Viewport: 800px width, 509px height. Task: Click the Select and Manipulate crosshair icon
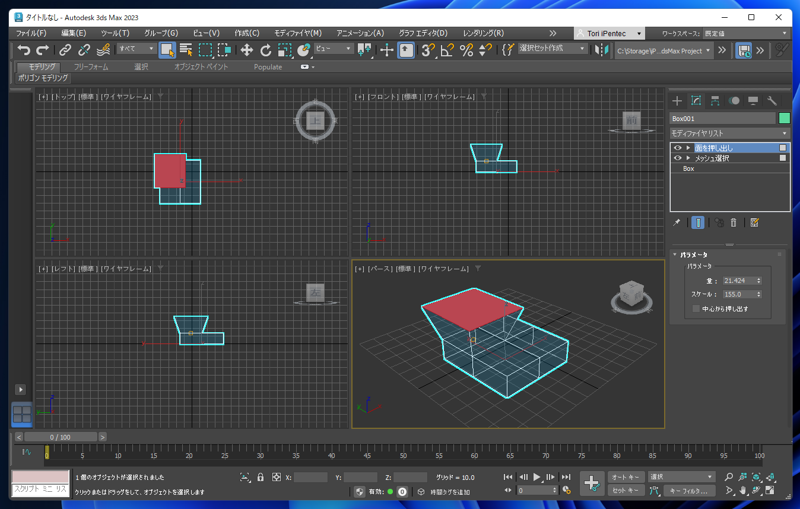(387, 50)
